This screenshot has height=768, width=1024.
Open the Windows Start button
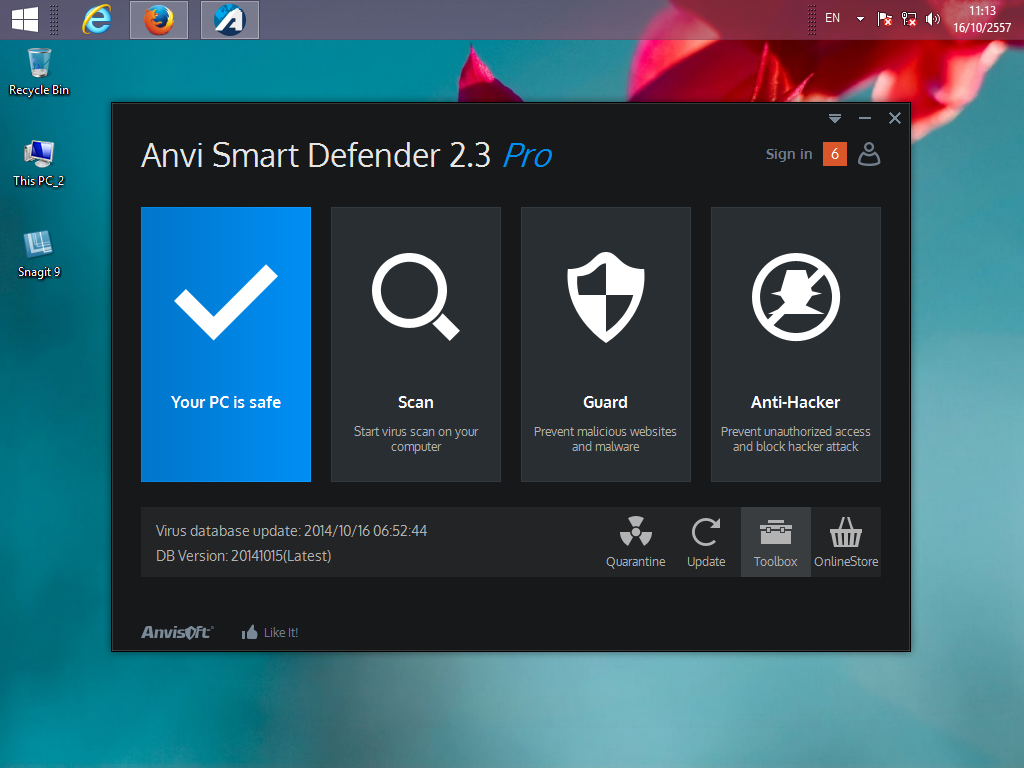pos(25,20)
